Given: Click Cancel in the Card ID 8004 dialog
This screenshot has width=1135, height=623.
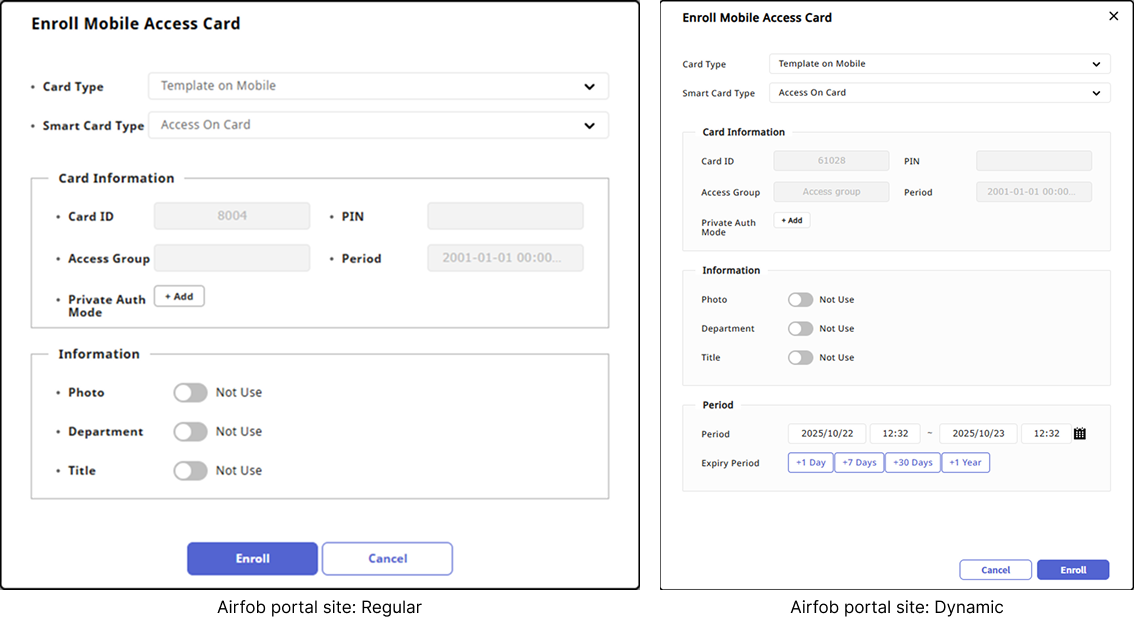Looking at the screenshot, I should point(387,559).
